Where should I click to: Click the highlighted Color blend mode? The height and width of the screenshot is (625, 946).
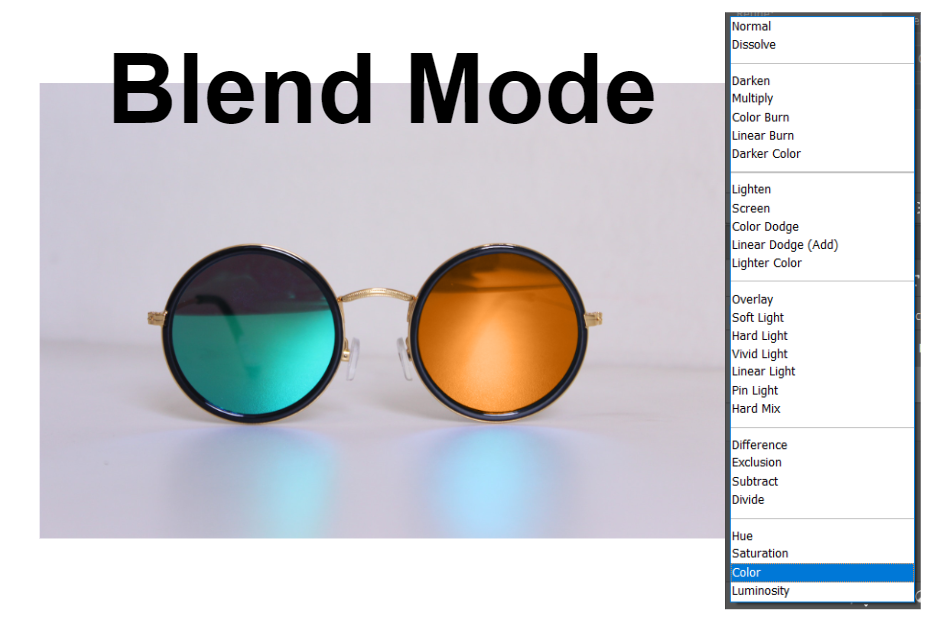tap(822, 573)
